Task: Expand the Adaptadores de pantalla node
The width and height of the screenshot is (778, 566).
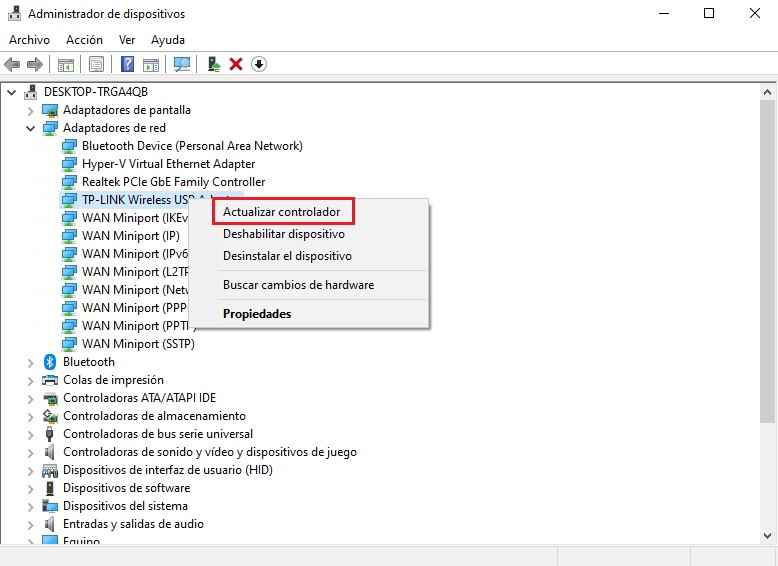Action: point(31,110)
